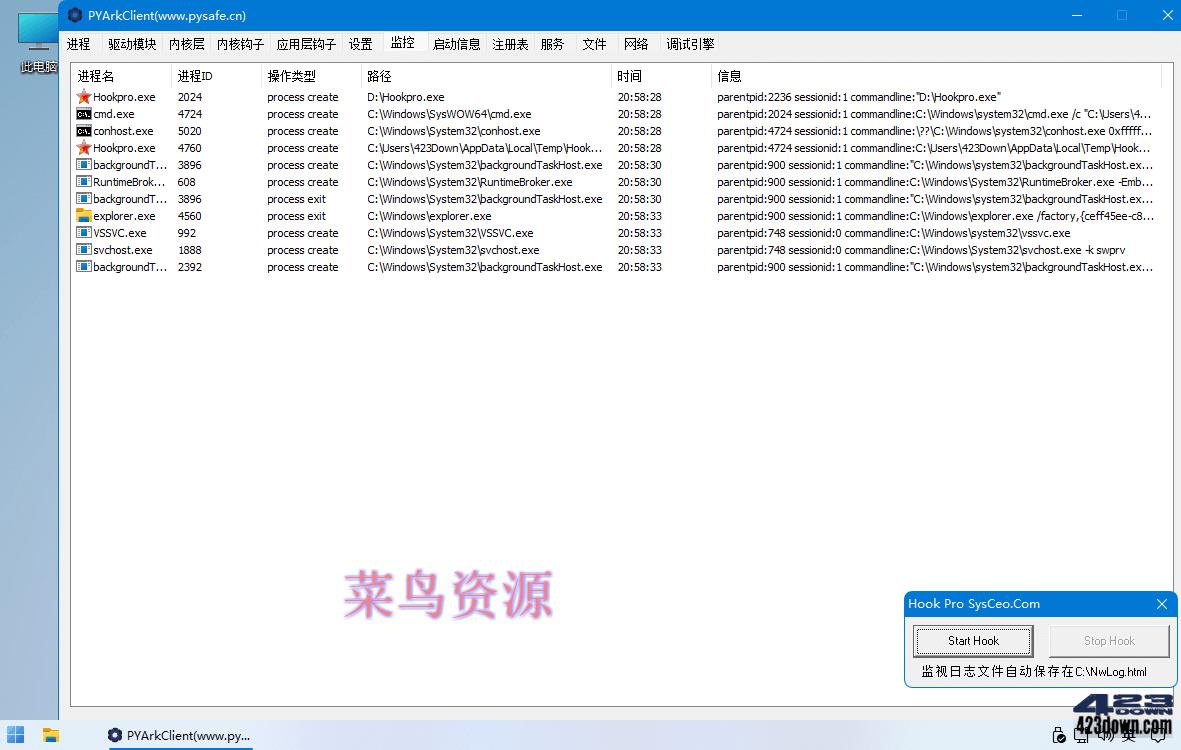
Task: Toggle the 英 input method indicator
Action: pos(1126,735)
